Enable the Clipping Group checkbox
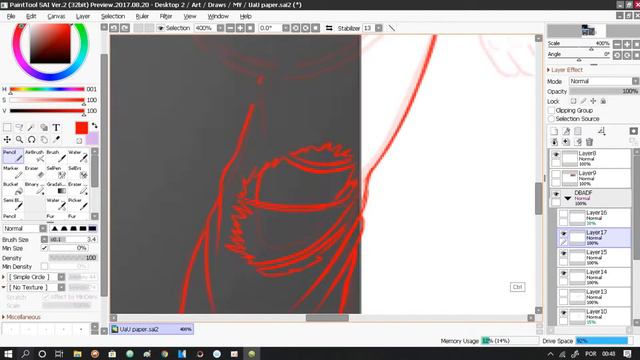640x360 pixels. coord(551,110)
